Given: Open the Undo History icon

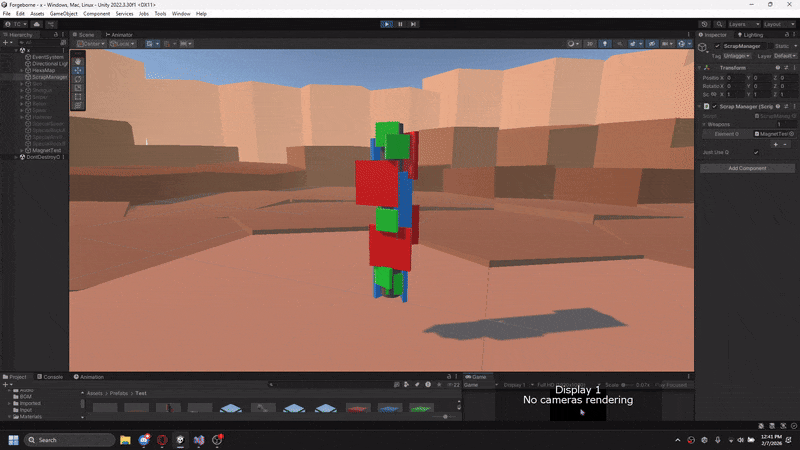Looking at the screenshot, I should coord(705,24).
